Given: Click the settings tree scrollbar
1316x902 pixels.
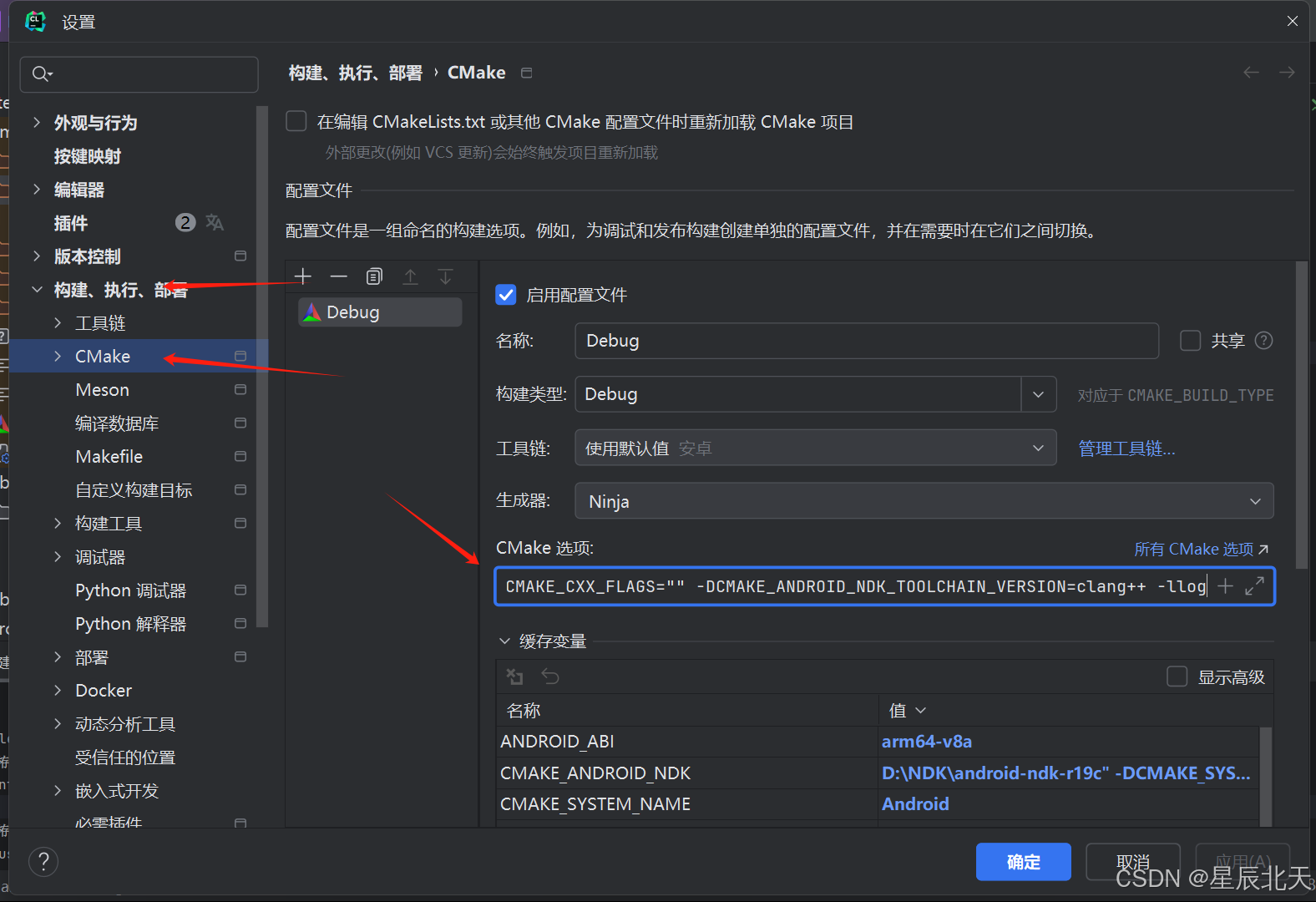Looking at the screenshot, I should click(x=263, y=366).
